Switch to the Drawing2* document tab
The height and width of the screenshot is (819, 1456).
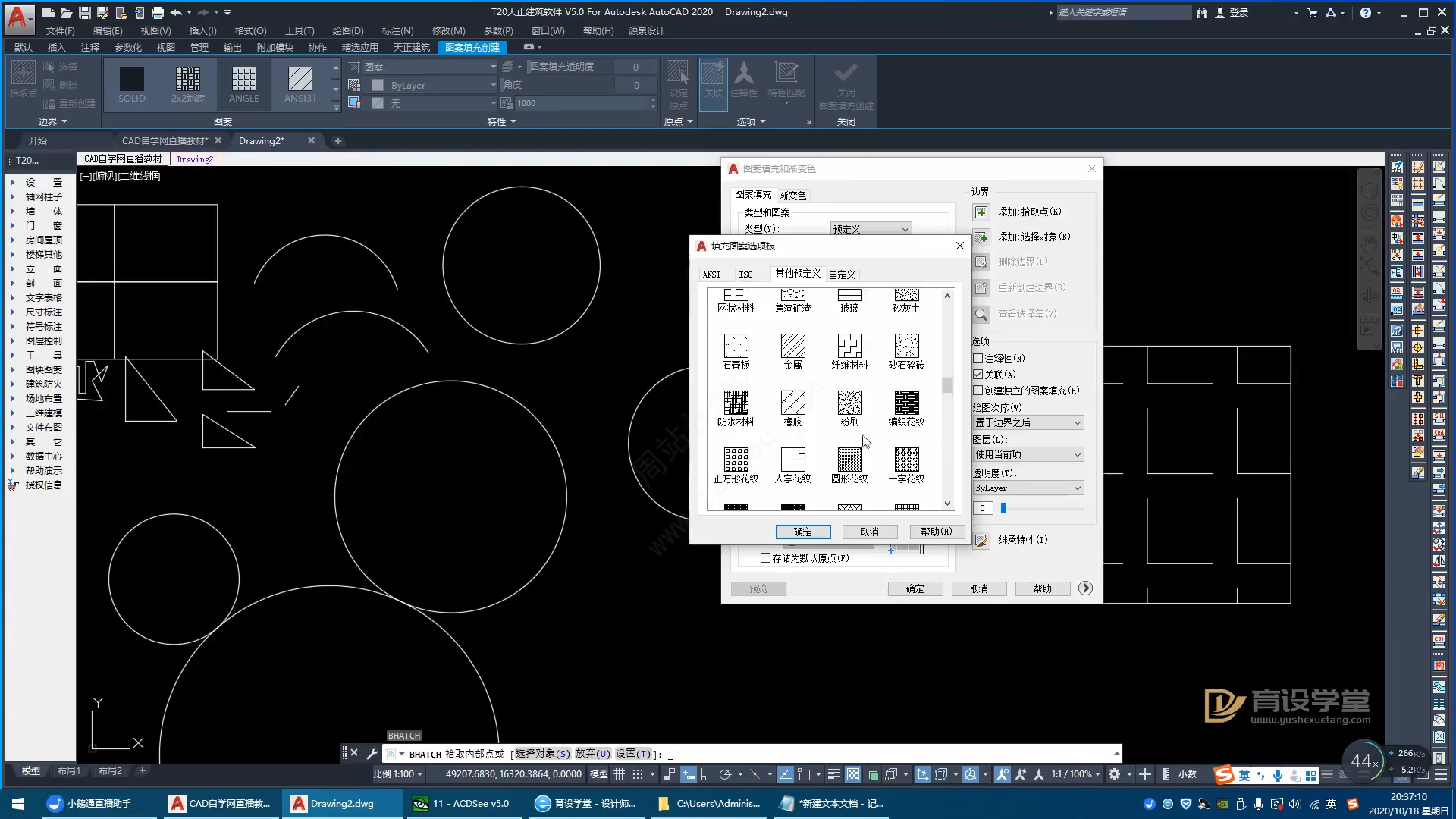pos(261,140)
